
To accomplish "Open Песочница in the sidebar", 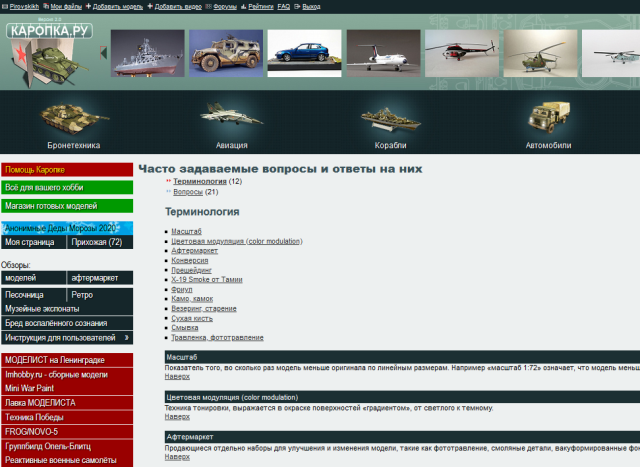I will (x=33, y=295).
